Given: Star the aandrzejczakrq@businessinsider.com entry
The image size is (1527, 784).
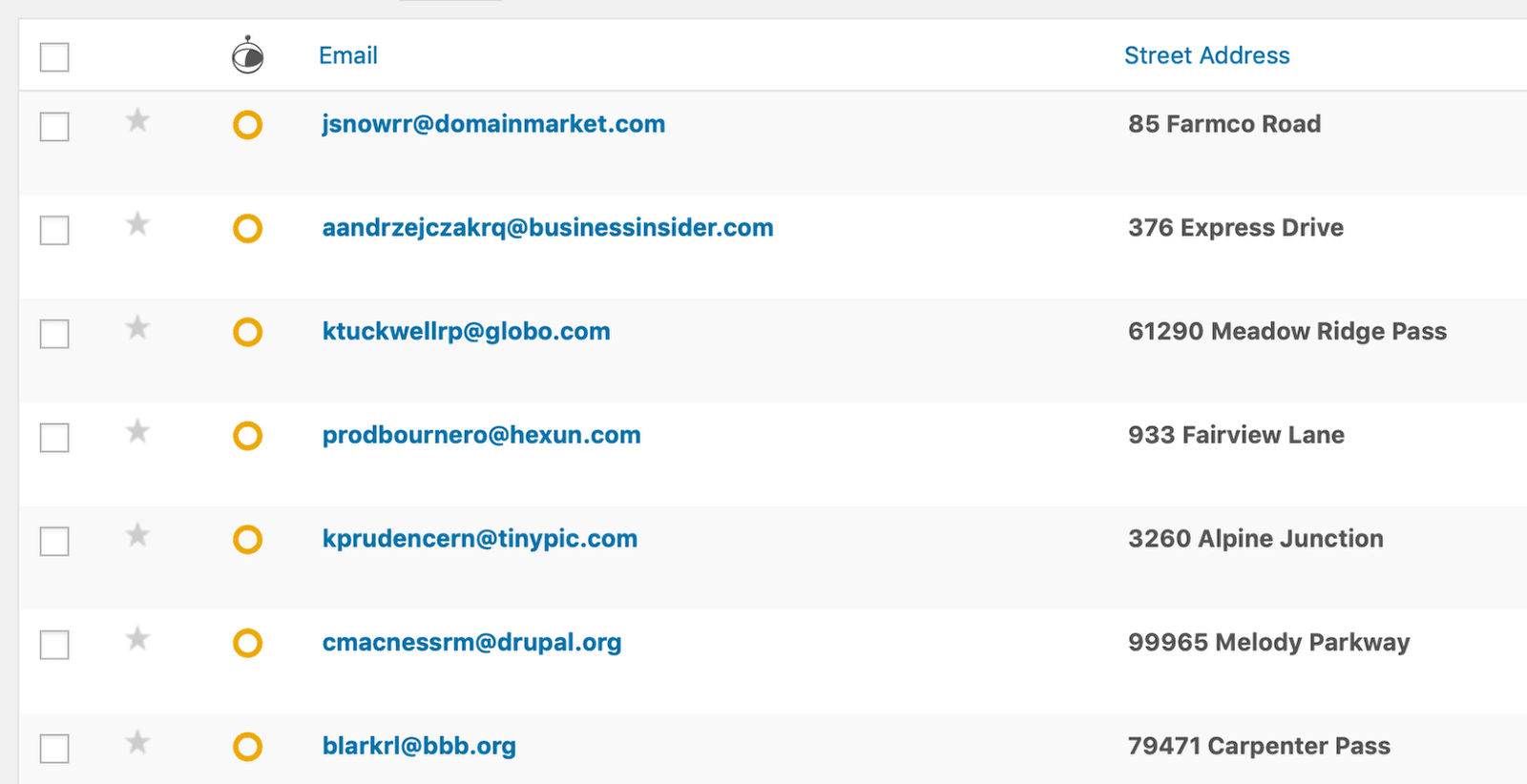Looking at the screenshot, I should point(137,225).
